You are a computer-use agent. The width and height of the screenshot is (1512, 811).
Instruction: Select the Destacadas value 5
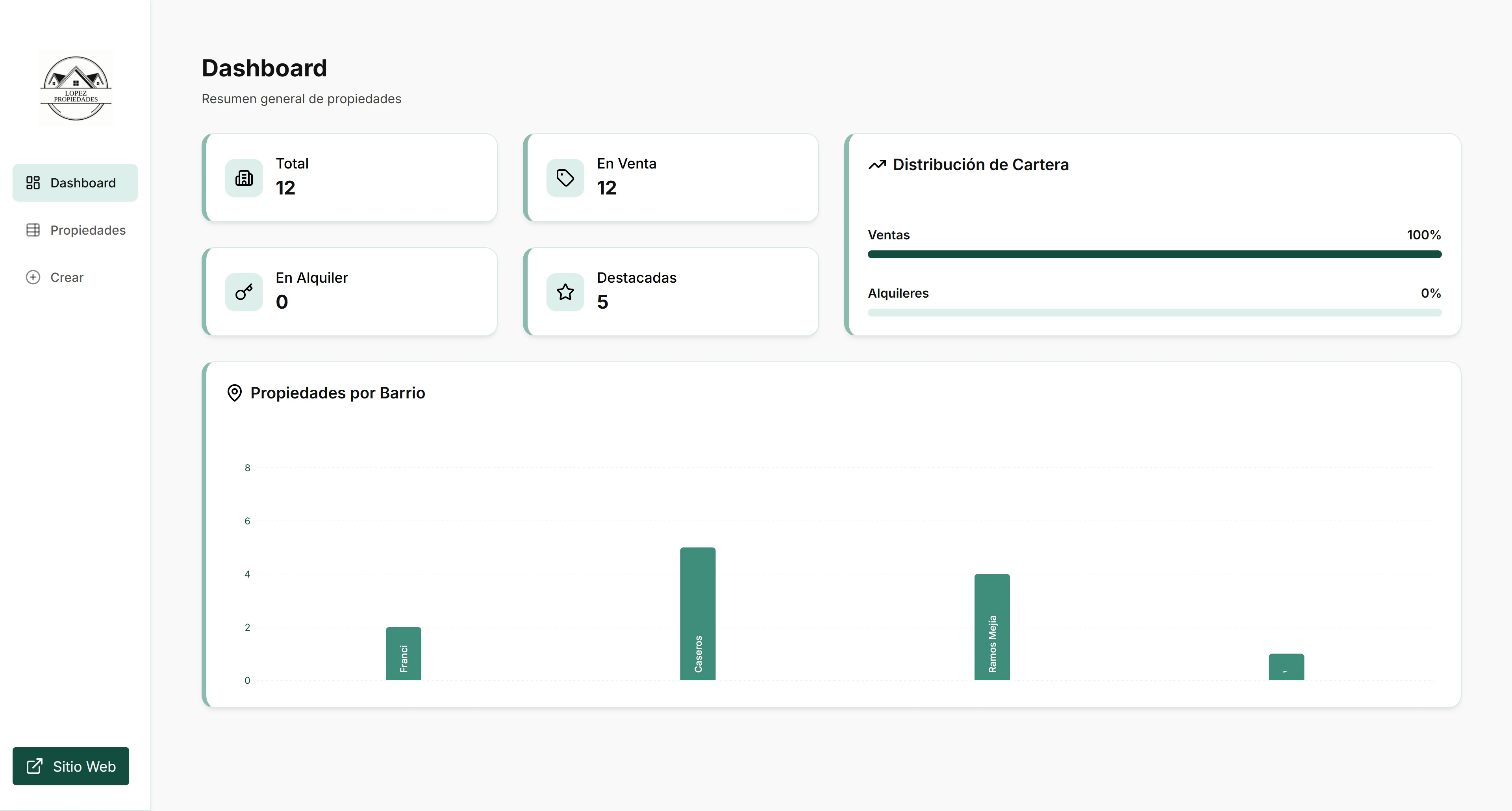603,302
